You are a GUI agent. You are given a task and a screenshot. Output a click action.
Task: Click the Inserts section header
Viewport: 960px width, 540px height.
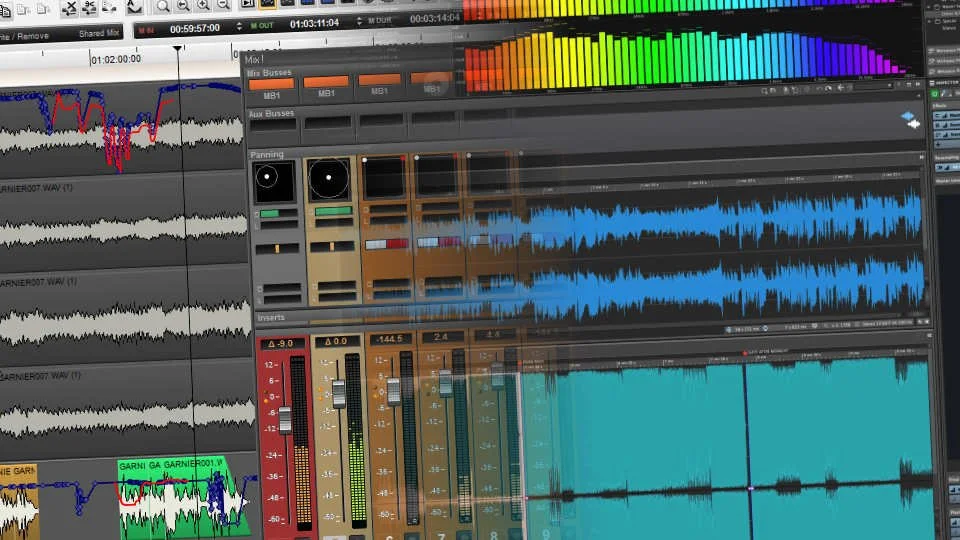271,318
